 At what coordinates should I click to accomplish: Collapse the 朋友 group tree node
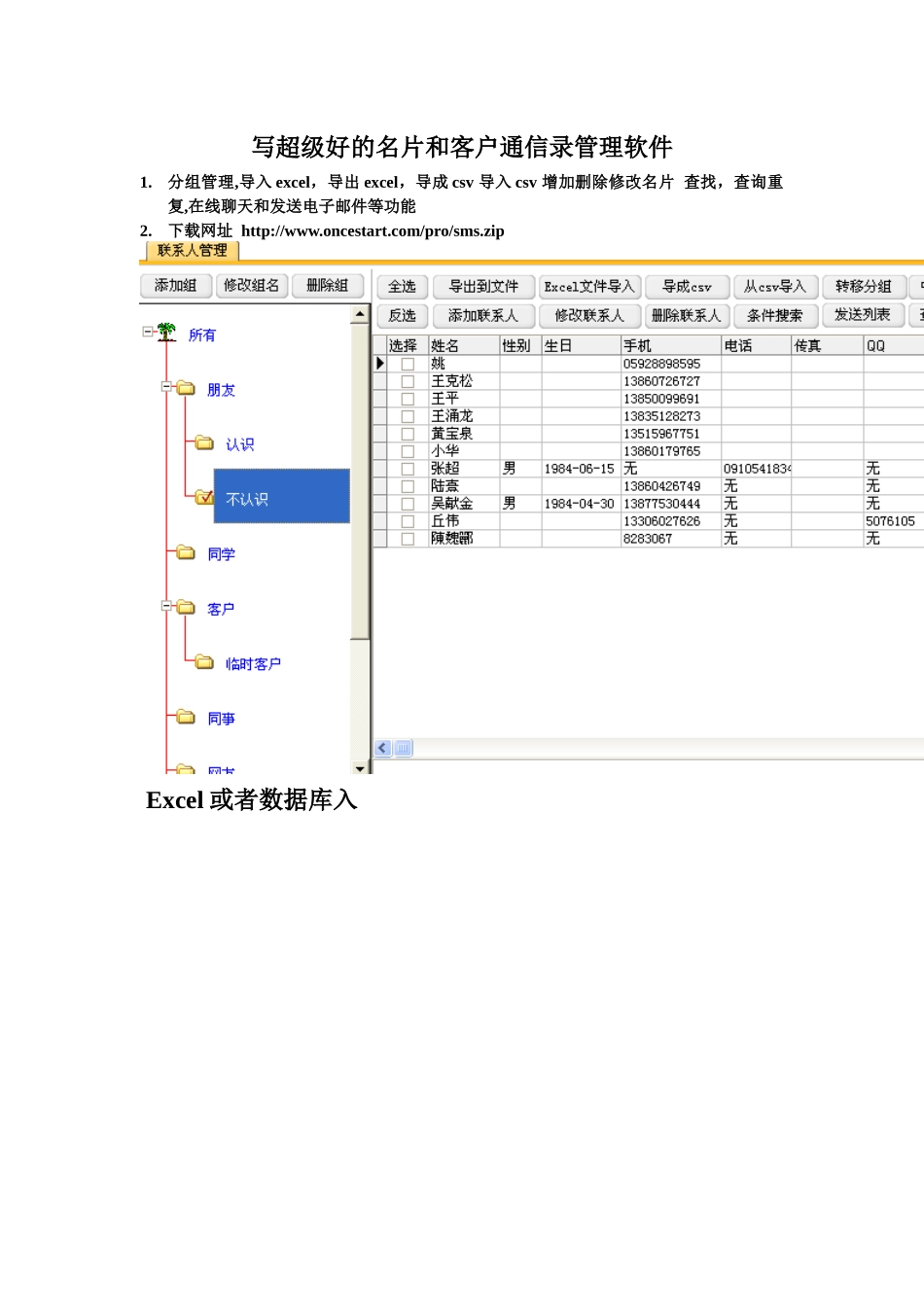166,387
